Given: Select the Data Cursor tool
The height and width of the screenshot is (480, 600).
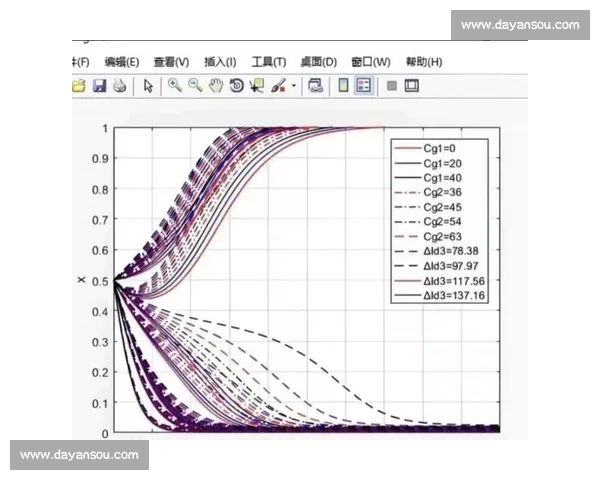Looking at the screenshot, I should pos(257,86).
